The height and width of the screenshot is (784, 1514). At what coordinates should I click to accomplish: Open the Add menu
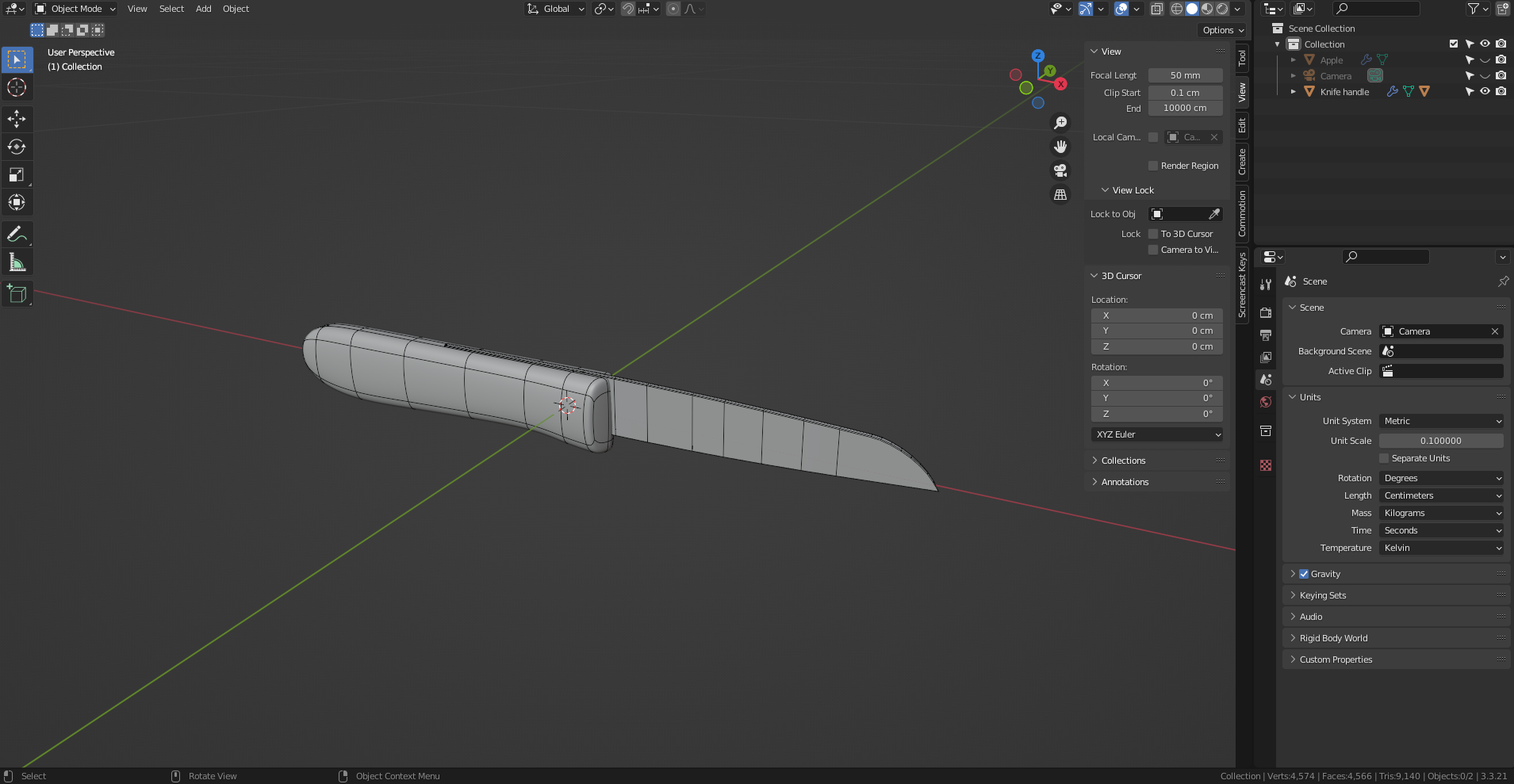(203, 9)
